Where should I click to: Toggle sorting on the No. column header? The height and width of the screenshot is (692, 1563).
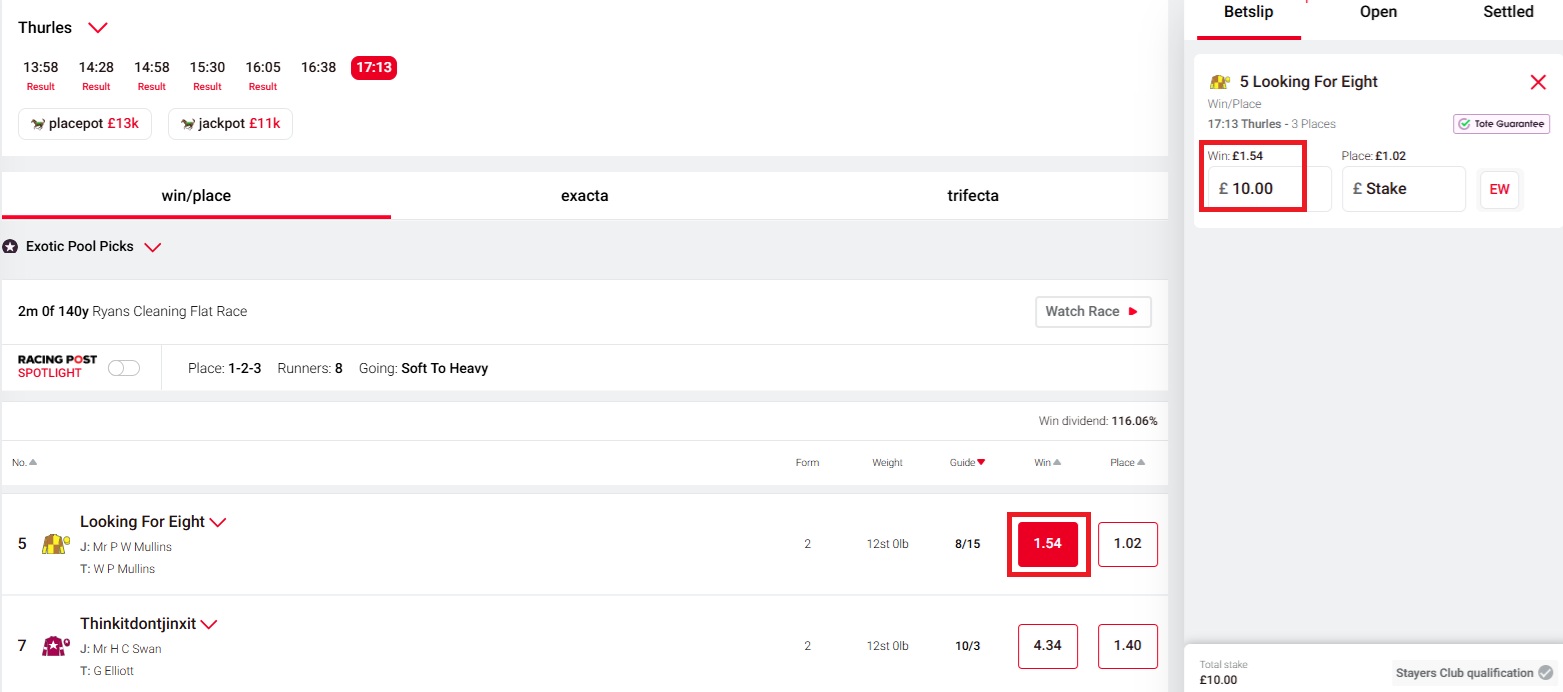coord(25,462)
